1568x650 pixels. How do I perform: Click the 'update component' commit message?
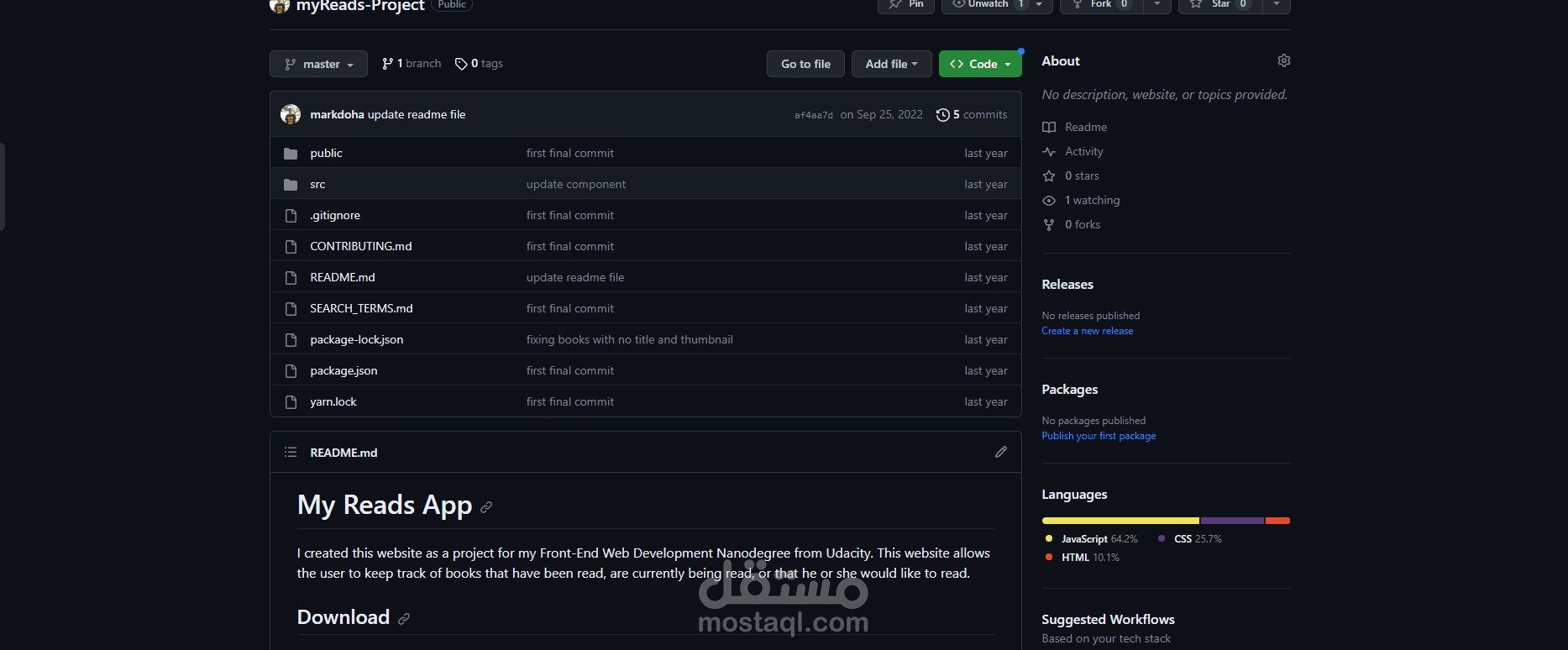click(576, 185)
